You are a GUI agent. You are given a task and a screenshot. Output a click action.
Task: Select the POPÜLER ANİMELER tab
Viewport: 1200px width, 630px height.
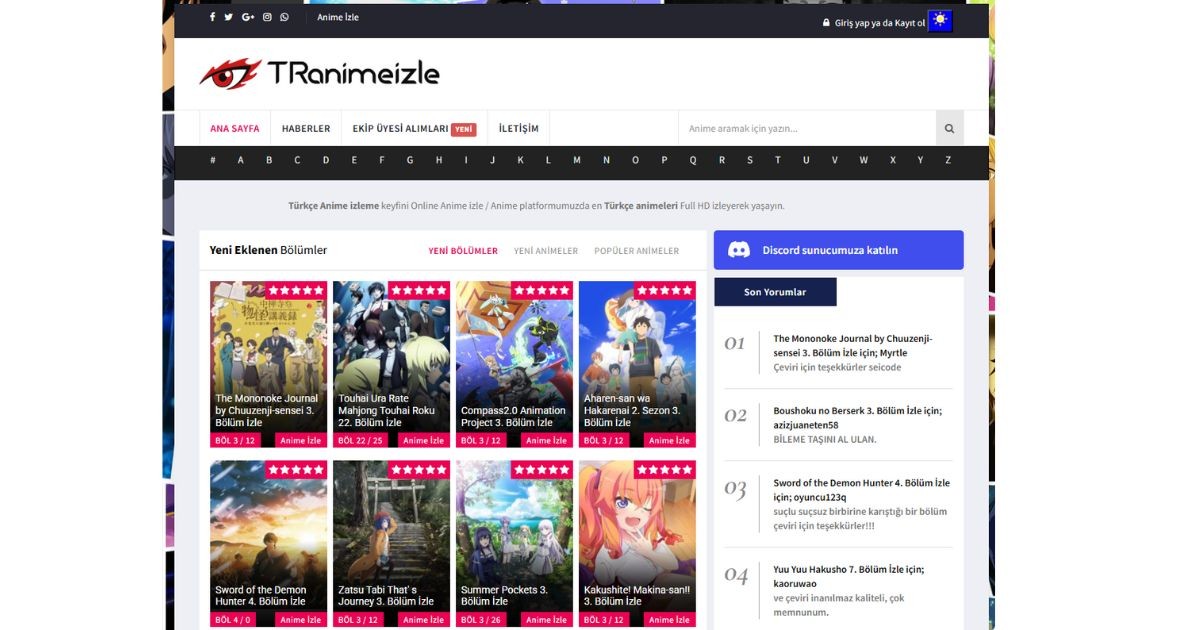click(636, 251)
